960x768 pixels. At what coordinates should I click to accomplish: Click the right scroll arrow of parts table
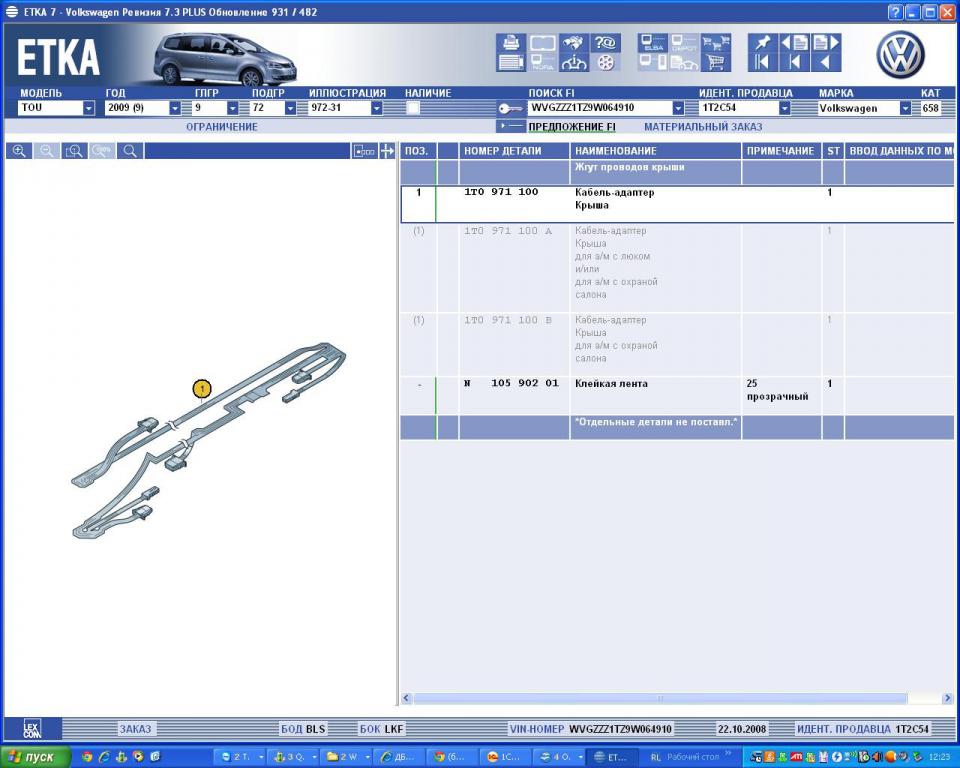(947, 698)
